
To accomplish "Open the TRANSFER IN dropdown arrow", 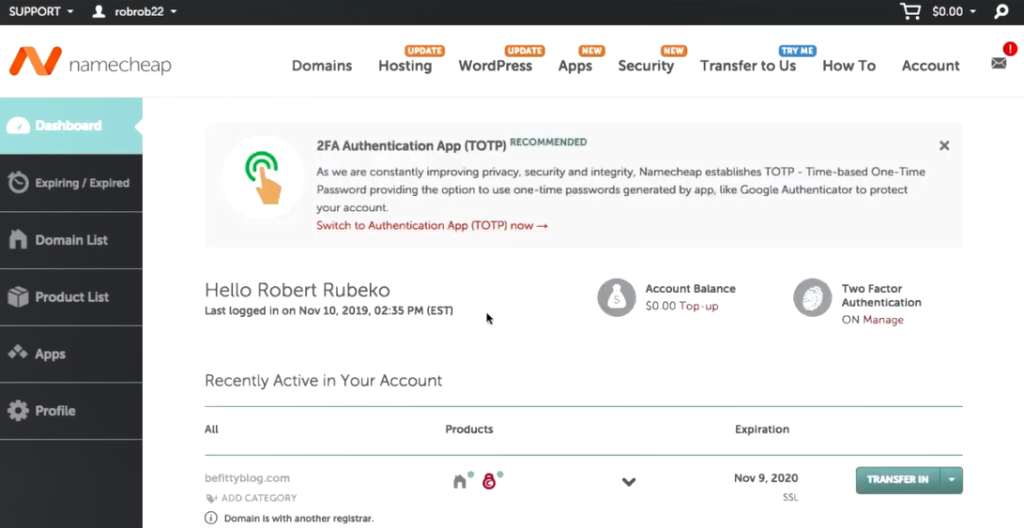I will click(x=952, y=480).
